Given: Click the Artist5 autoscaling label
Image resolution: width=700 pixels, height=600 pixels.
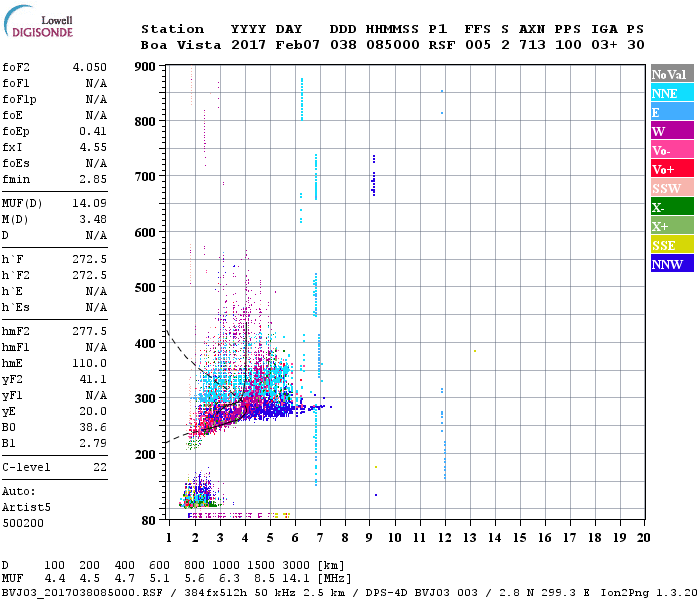Looking at the screenshot, I should pos(26,508).
